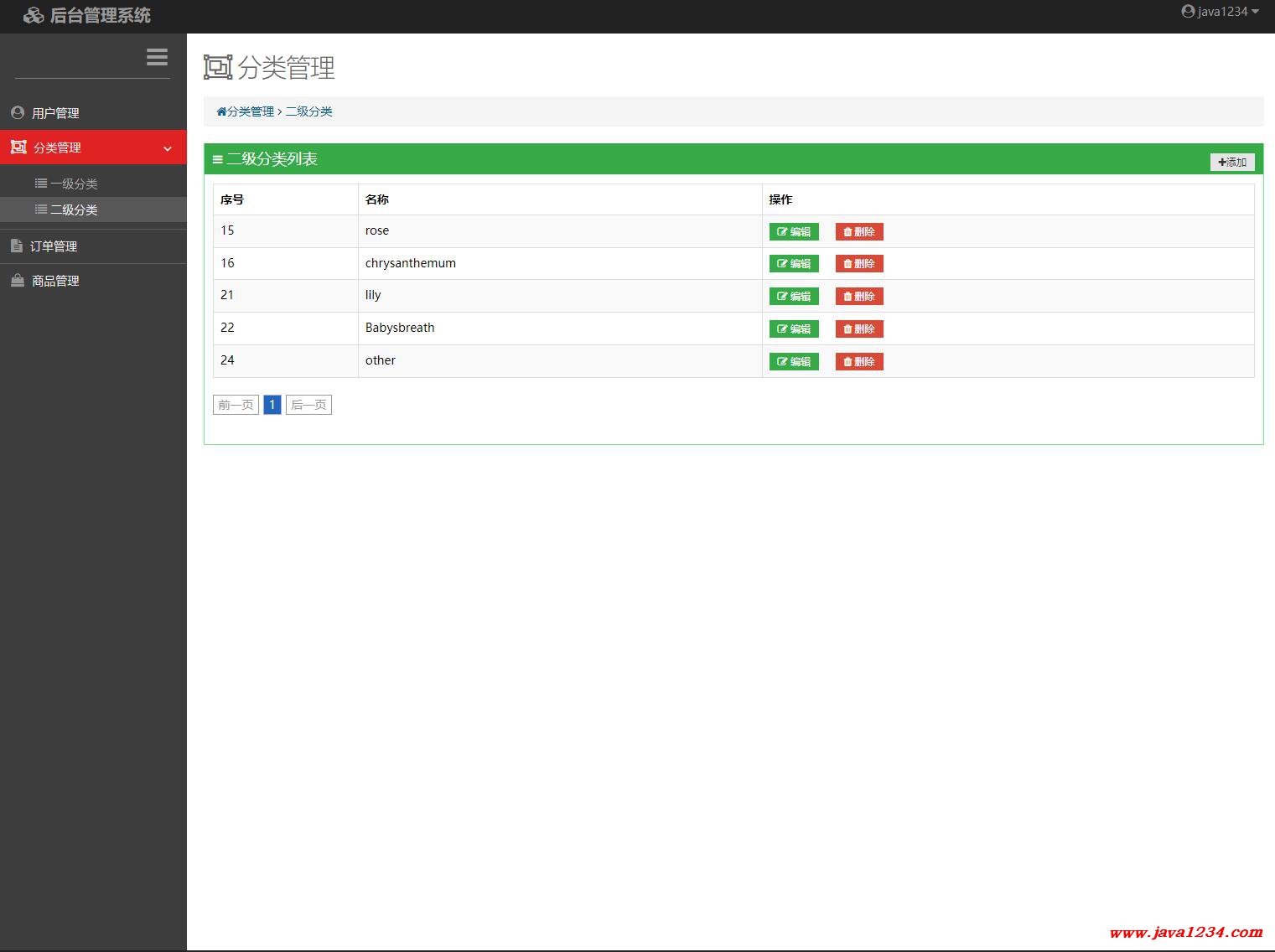
Task: Edit the other category
Action: click(794, 362)
